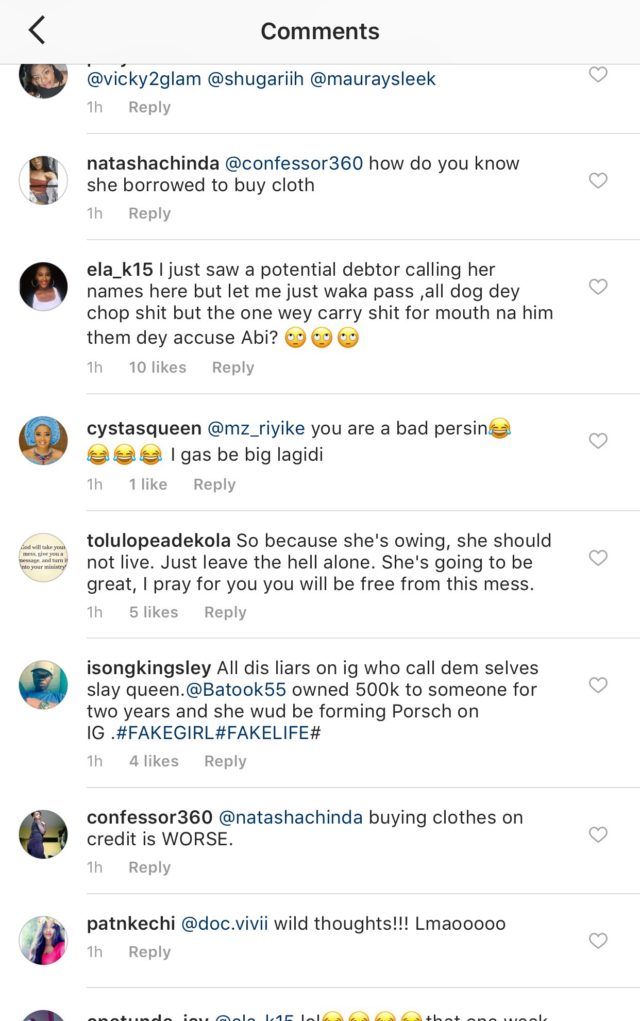View cystasqueen's profile photo
The width and height of the screenshot is (640, 1021).
click(x=43, y=441)
